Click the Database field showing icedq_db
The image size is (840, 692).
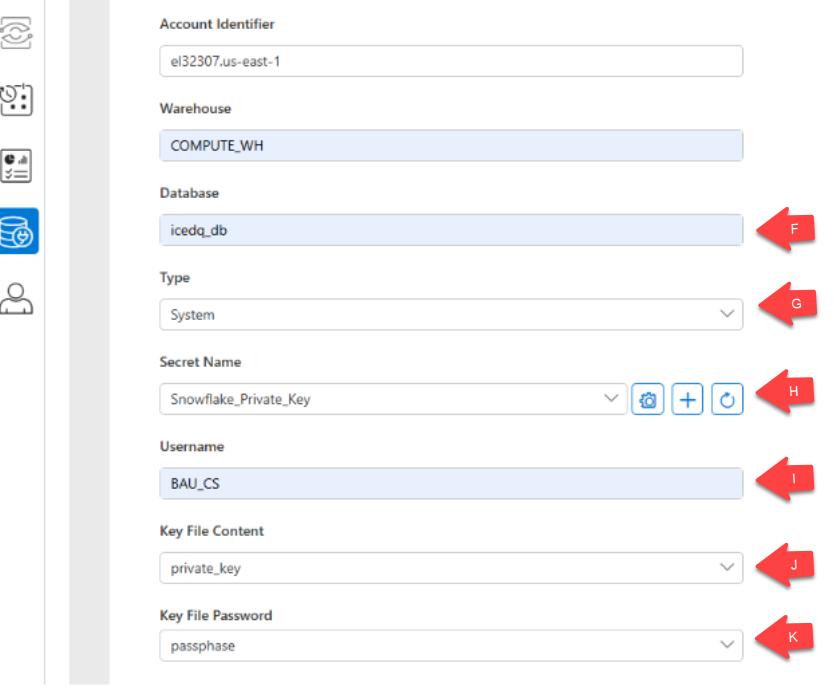coord(450,230)
